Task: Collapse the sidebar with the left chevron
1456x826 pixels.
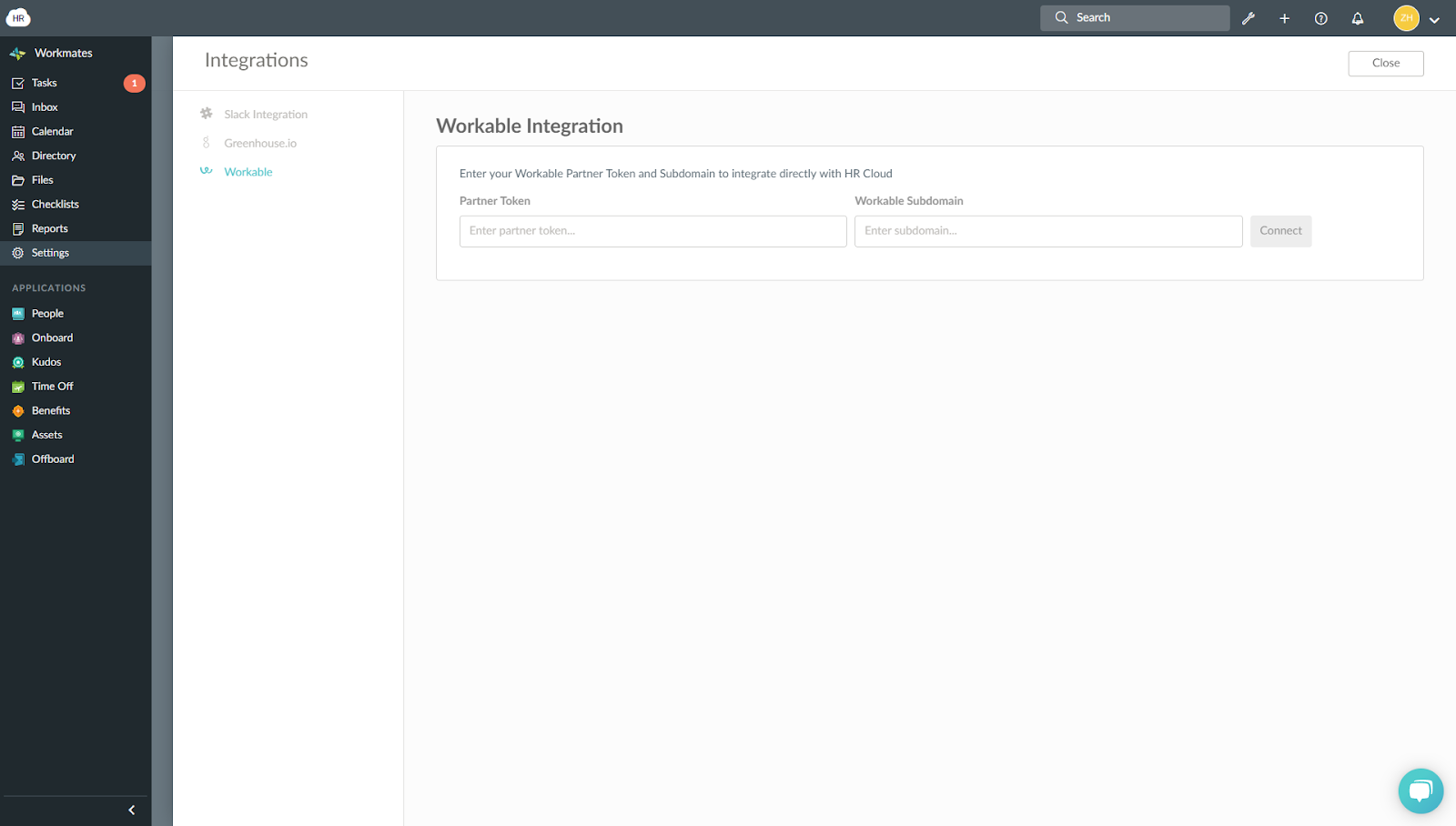Action: tap(132, 810)
